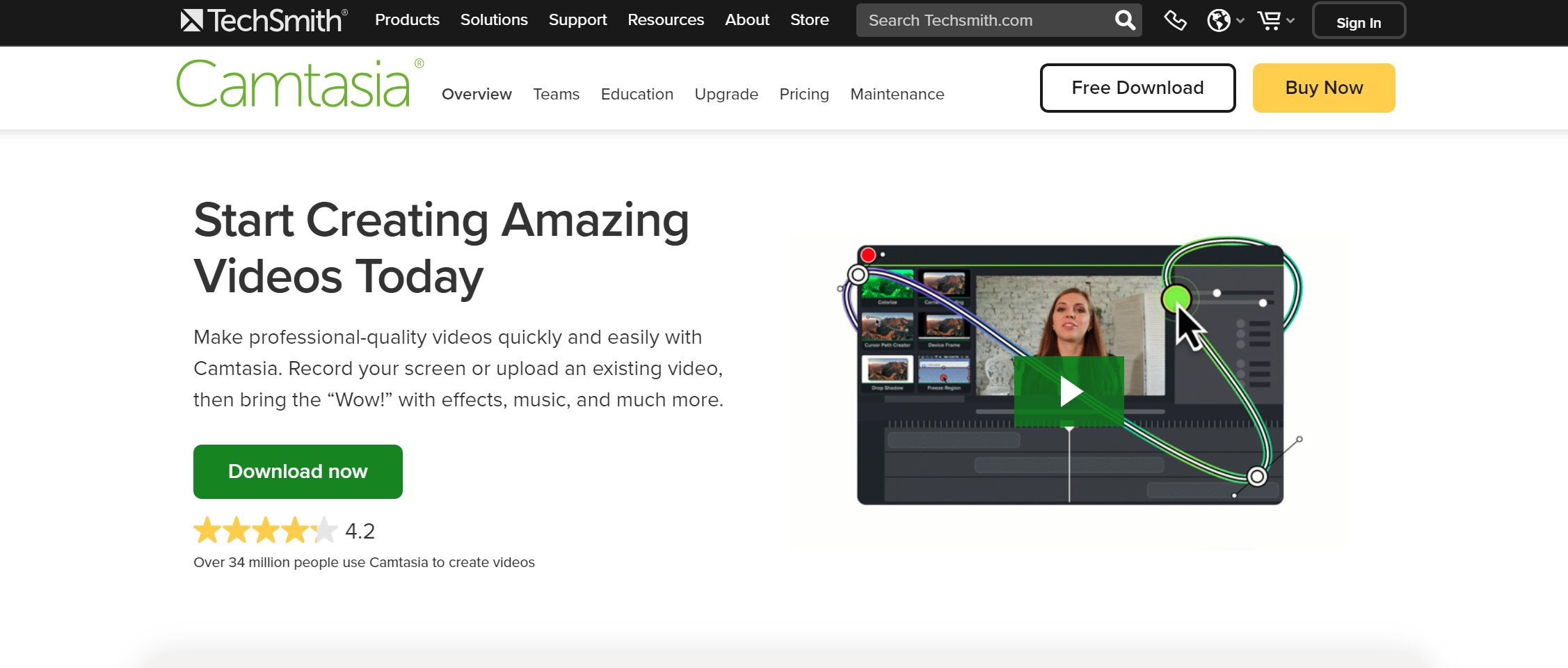Select the Overview tab
Viewport: 1568px width, 668px height.
click(x=477, y=94)
